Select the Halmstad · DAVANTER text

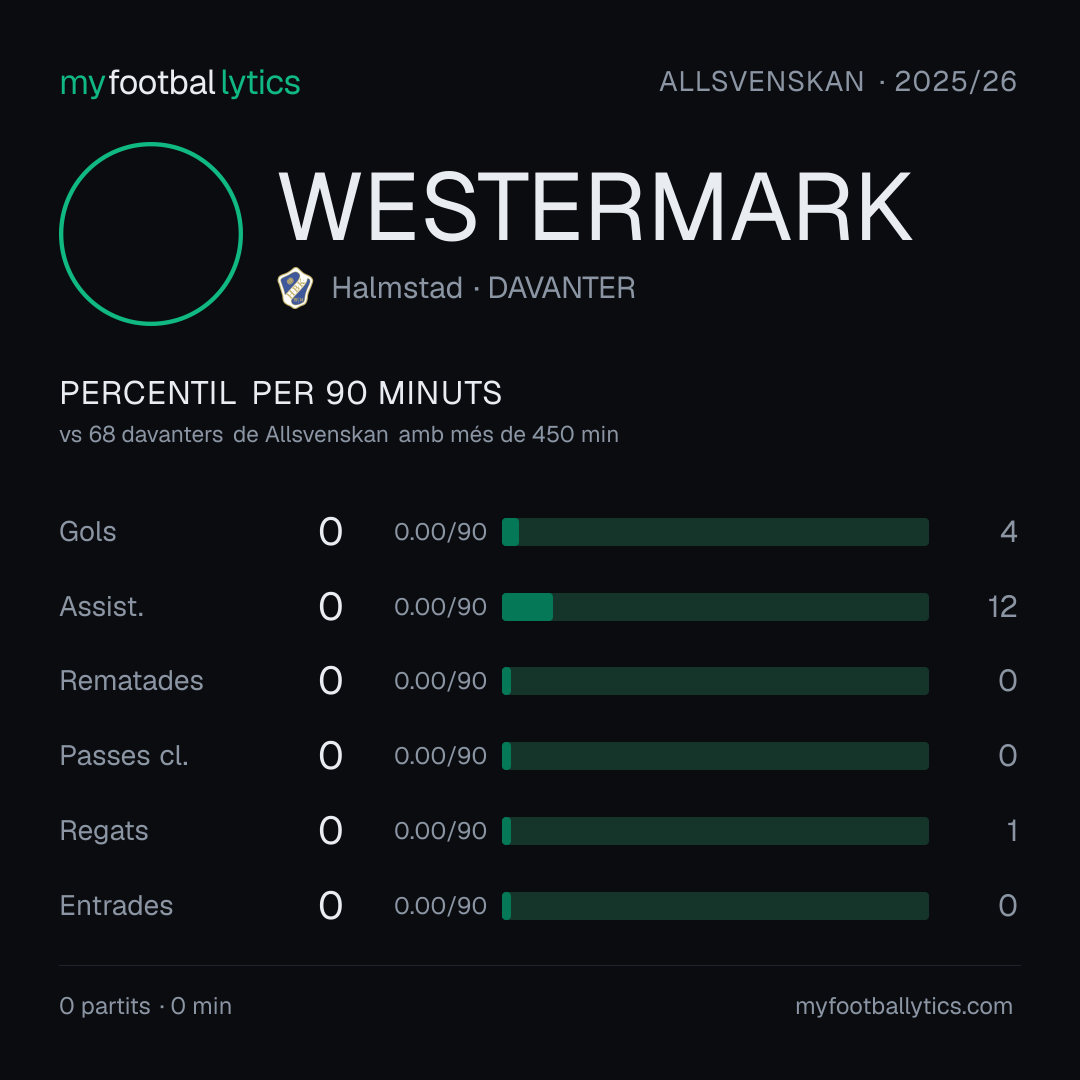click(x=484, y=288)
